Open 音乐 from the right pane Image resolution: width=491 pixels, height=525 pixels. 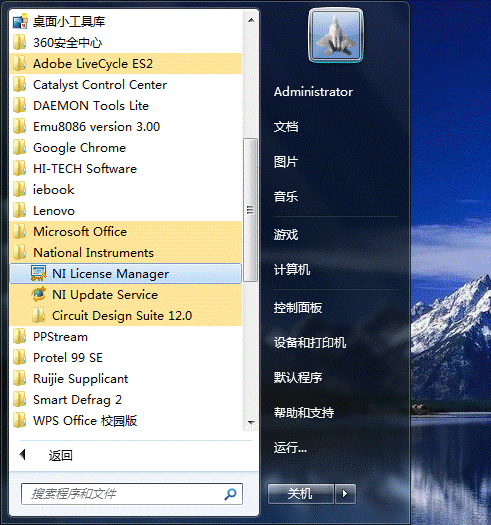[x=286, y=197]
